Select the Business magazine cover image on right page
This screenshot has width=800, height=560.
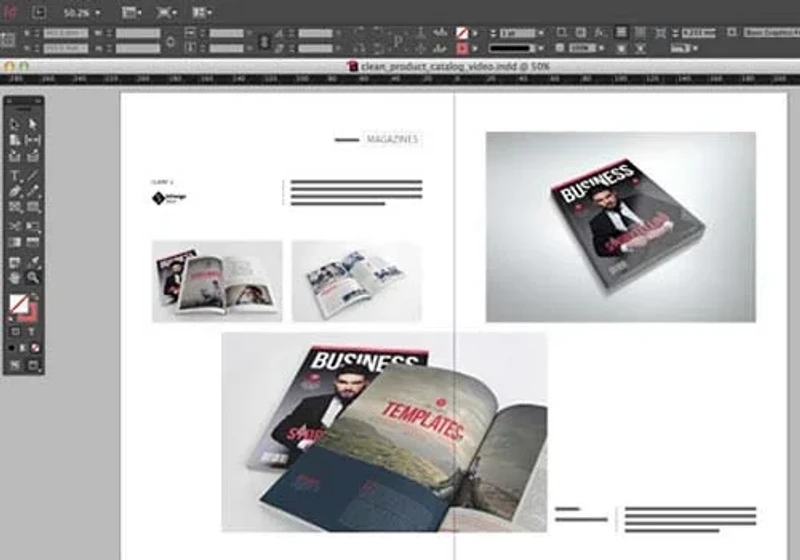(620, 227)
